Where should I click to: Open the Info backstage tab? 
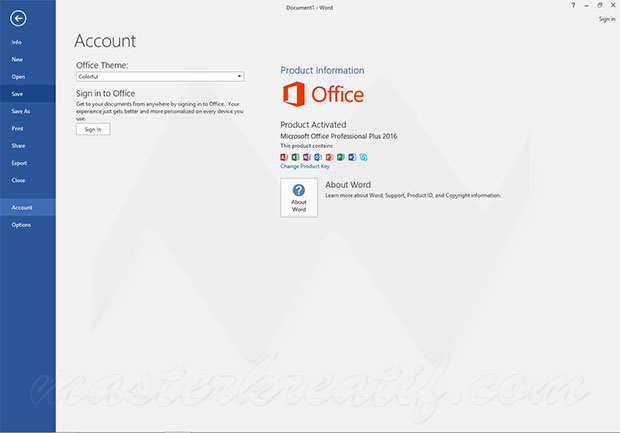point(28,42)
